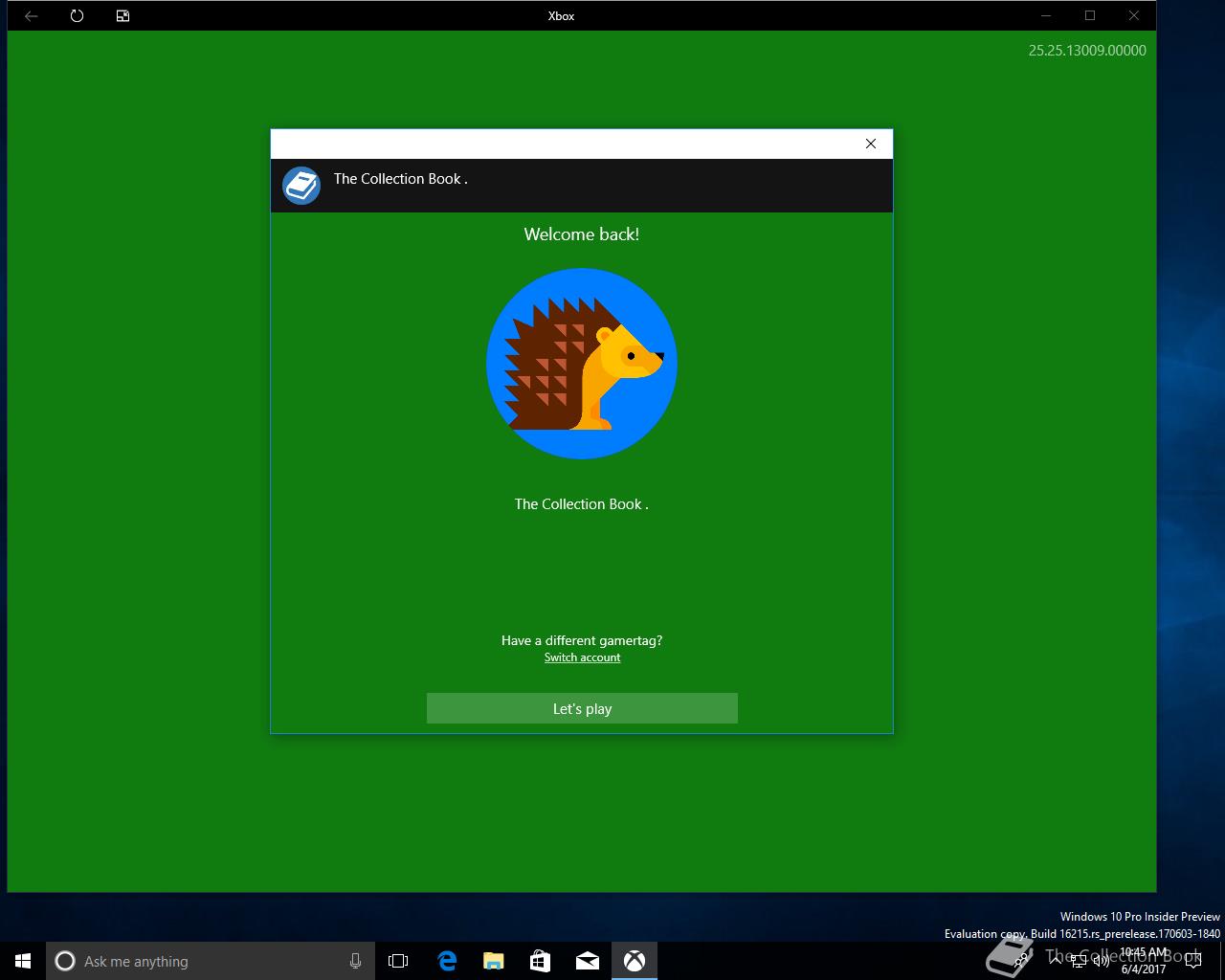This screenshot has height=980, width=1225.
Task: Click the Xbox app taskbar icon
Action: [x=634, y=961]
